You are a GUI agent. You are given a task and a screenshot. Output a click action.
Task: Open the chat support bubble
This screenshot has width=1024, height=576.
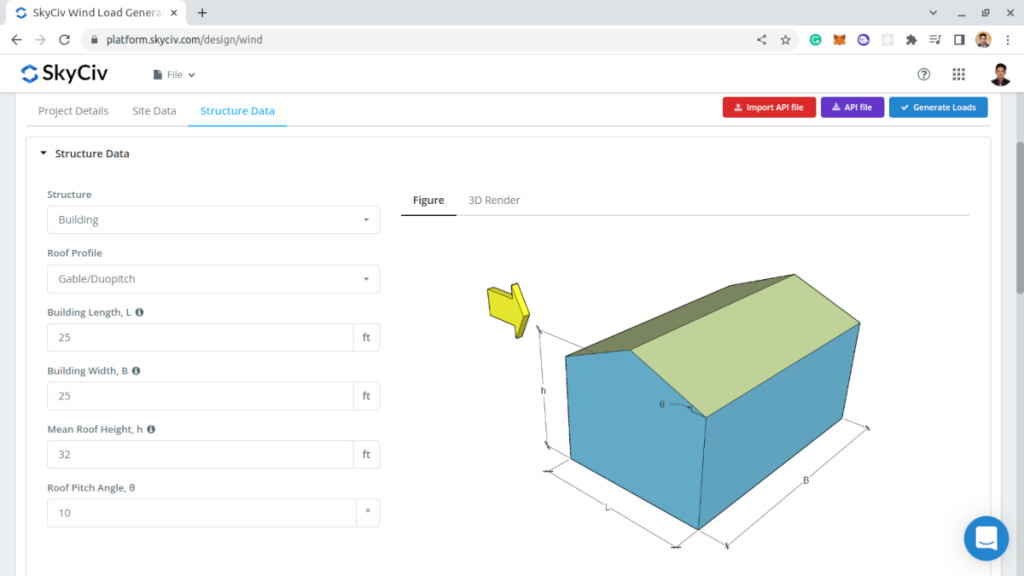pos(985,538)
